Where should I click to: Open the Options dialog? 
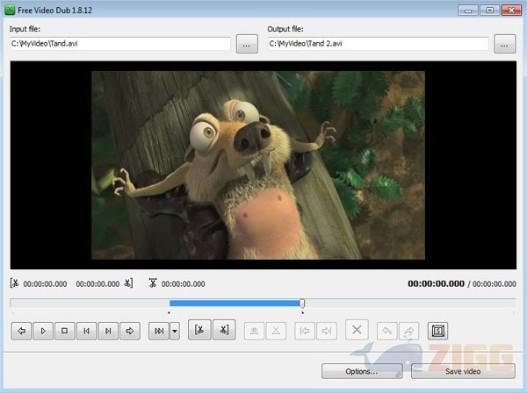(362, 371)
